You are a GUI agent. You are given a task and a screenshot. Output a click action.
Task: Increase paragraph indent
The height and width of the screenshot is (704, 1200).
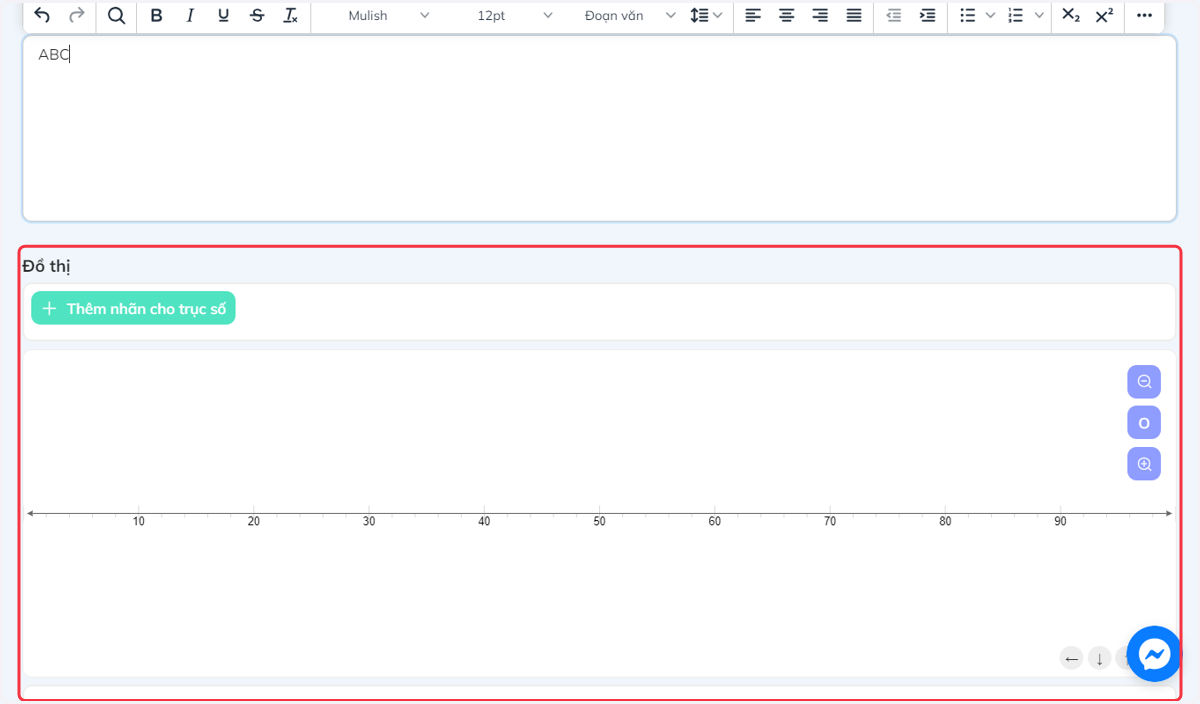pos(928,15)
